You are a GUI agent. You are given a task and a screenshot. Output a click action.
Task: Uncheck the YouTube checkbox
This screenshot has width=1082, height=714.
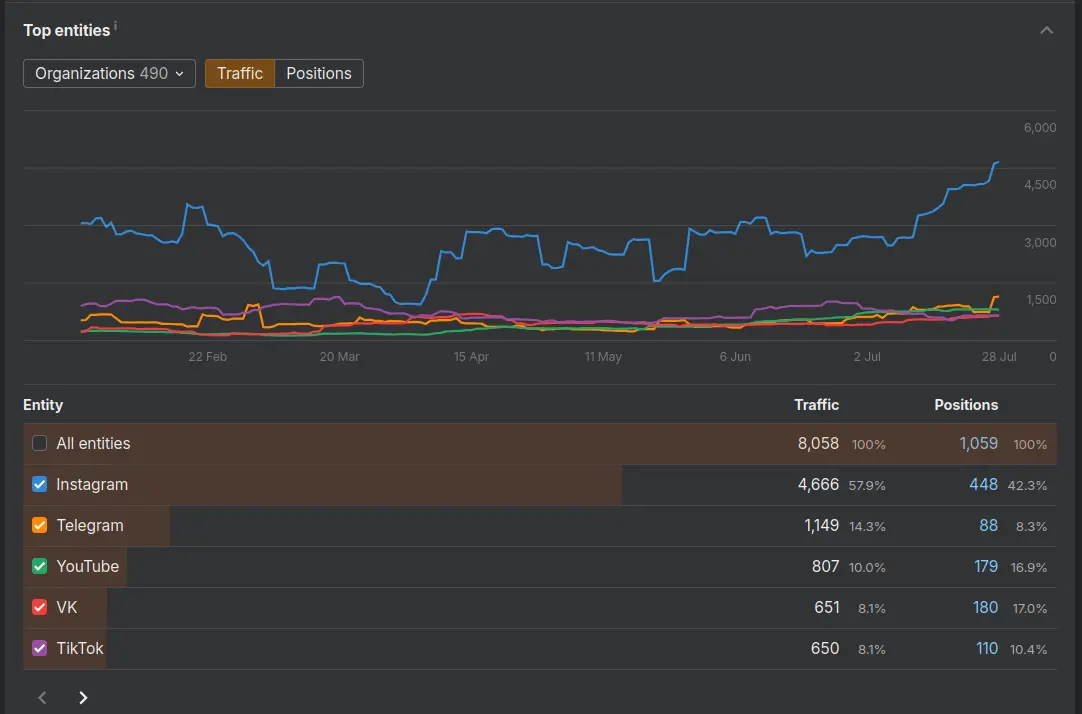(39, 566)
